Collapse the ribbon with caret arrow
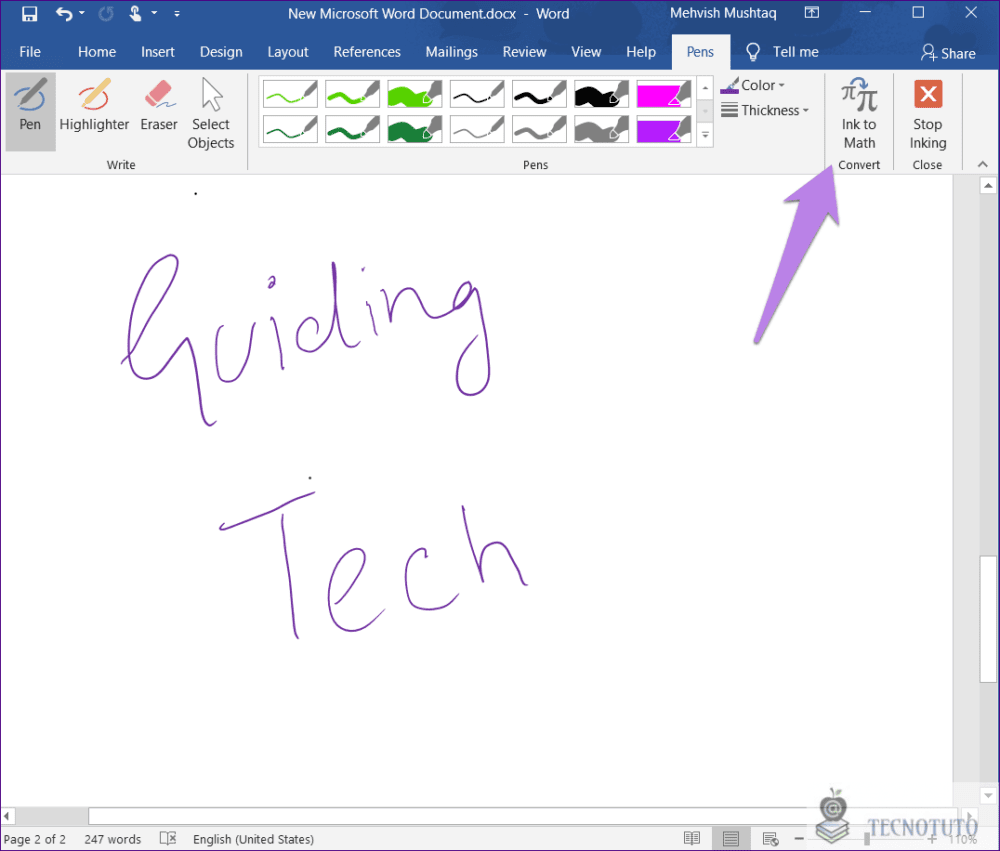Image resolution: width=1000 pixels, height=851 pixels. coord(983,165)
